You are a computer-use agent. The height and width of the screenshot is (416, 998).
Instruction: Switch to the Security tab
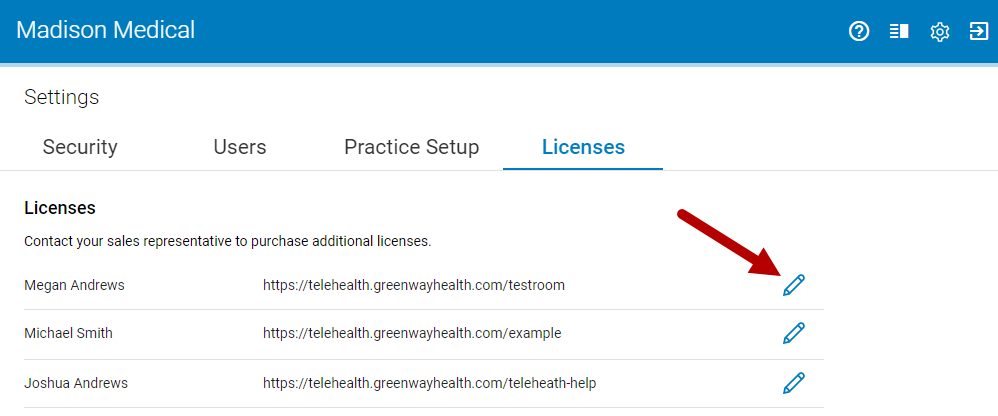pyautogui.click(x=80, y=147)
